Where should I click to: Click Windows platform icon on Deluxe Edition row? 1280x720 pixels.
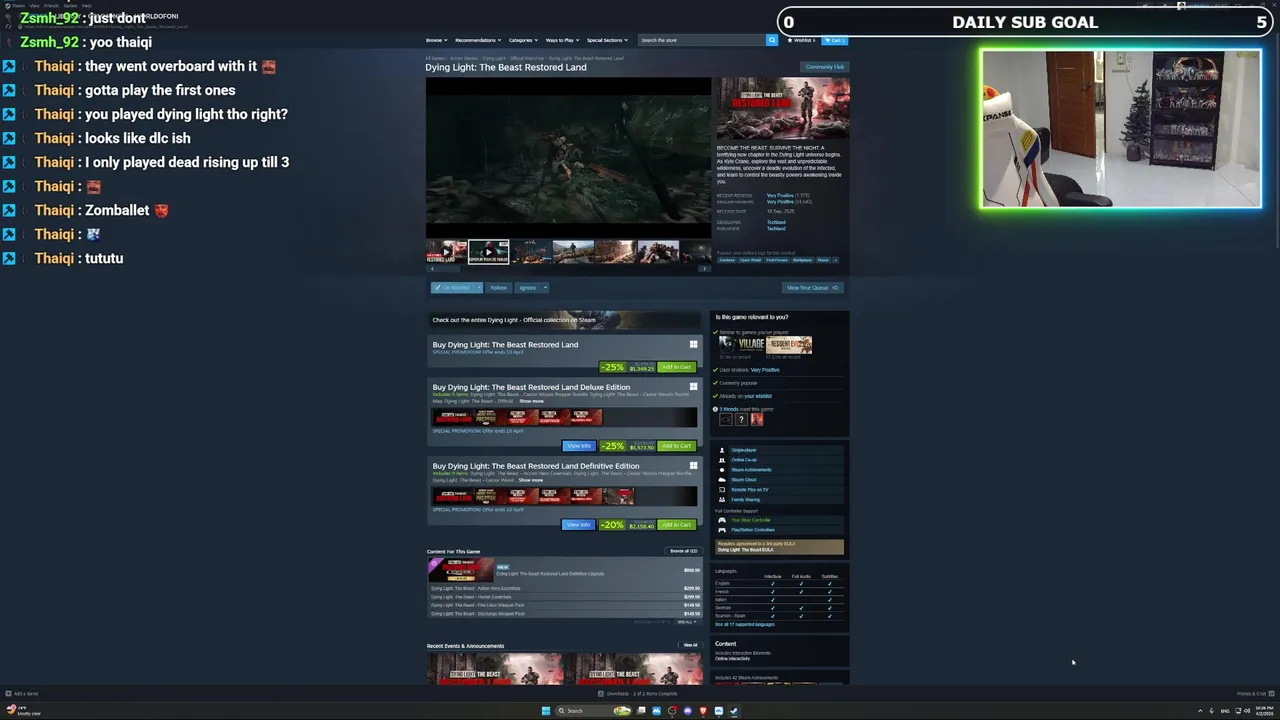(693, 387)
